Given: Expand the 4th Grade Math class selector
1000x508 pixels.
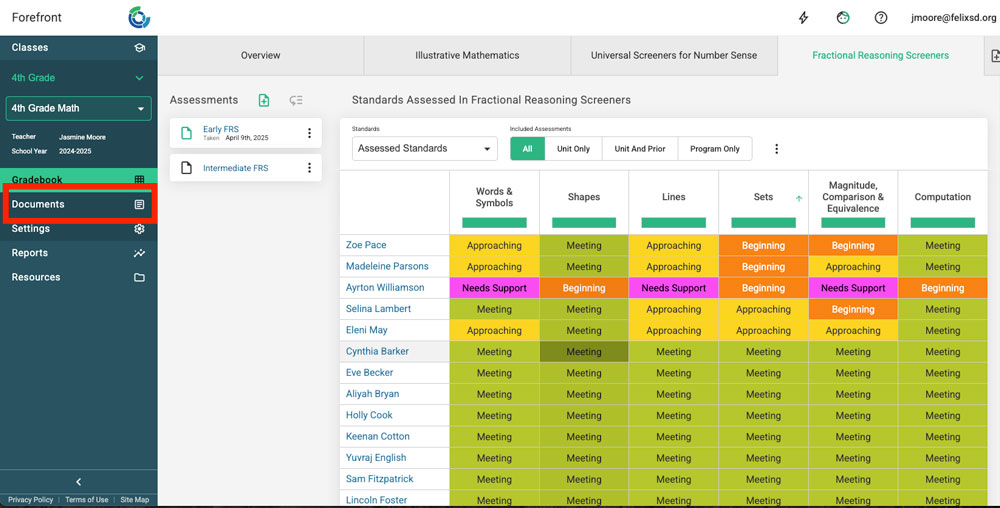Looking at the screenshot, I should (78, 108).
